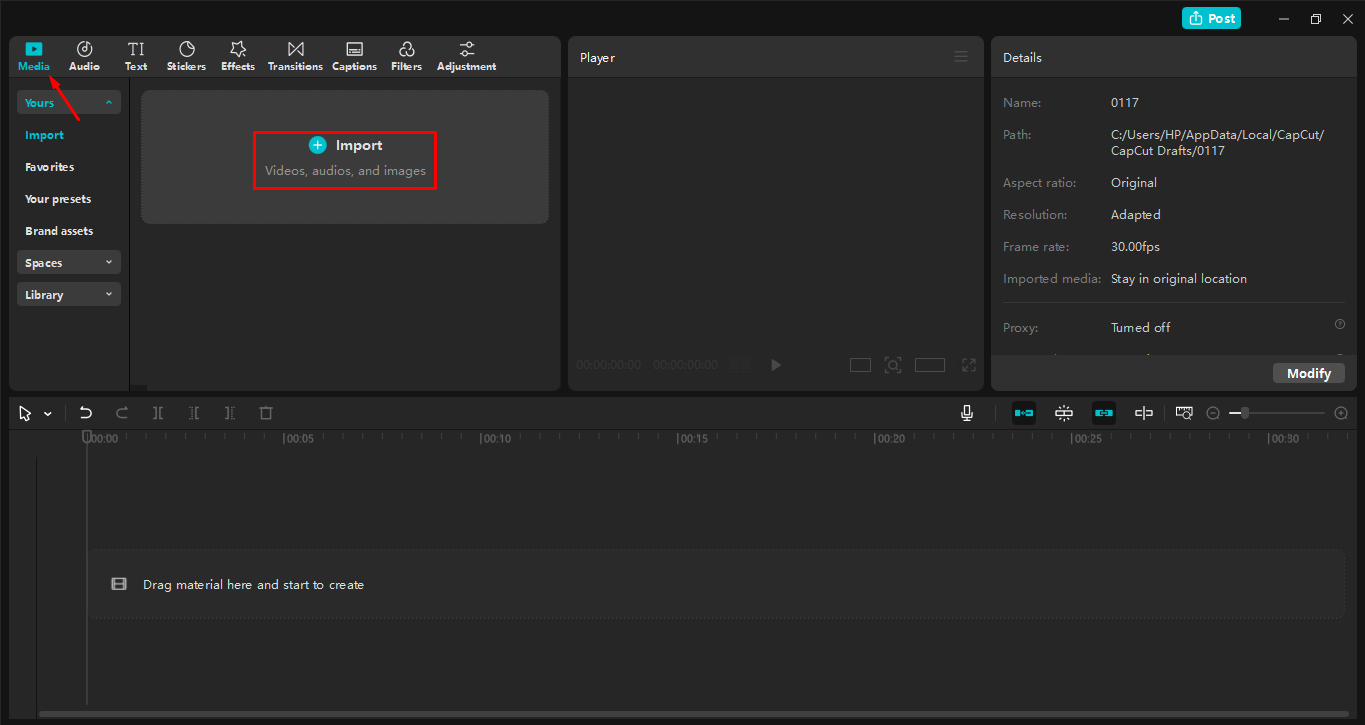Click the Adjustment panel icon
1365x725 pixels.
(x=466, y=55)
